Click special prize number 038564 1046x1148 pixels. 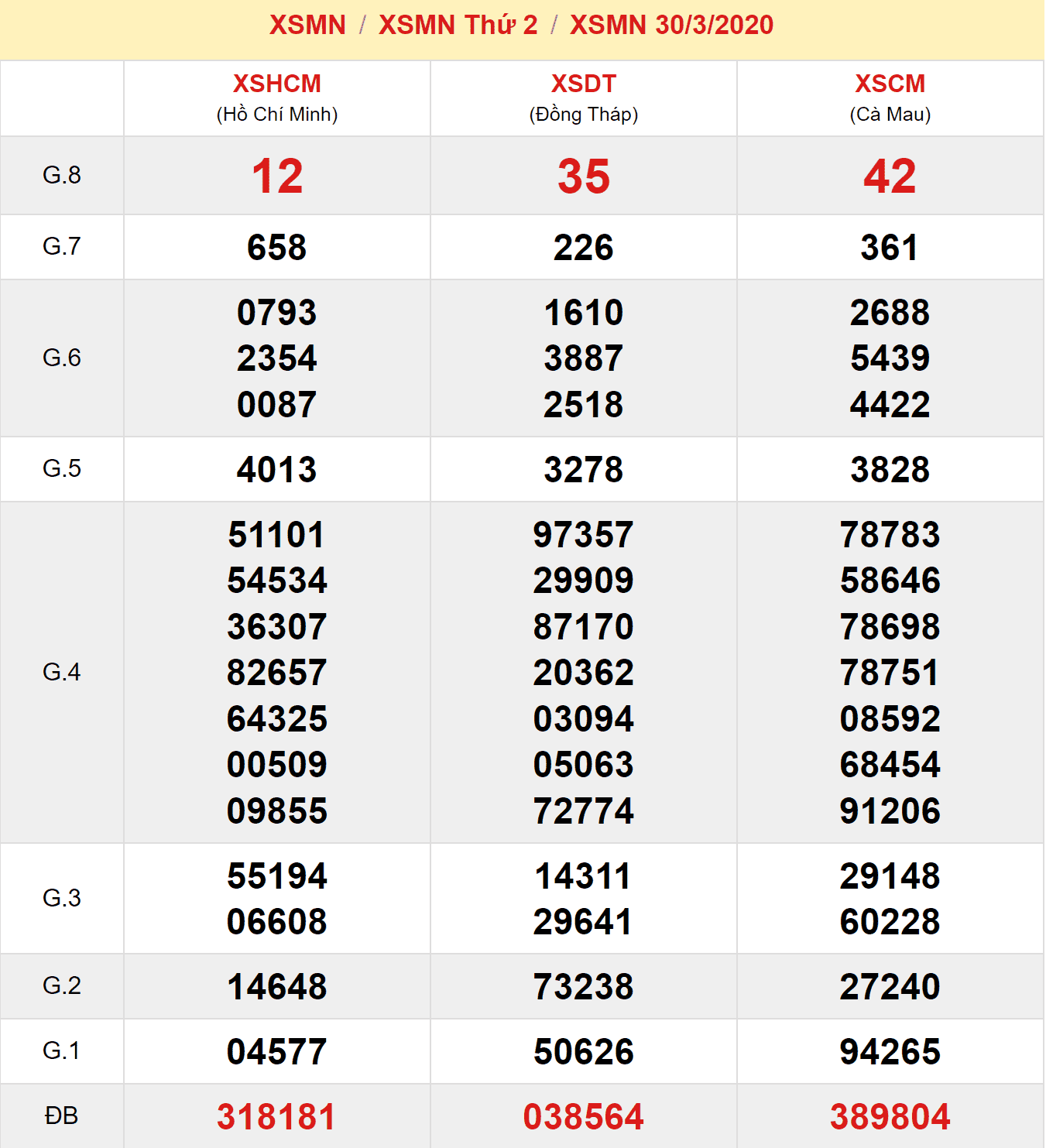(584, 1117)
